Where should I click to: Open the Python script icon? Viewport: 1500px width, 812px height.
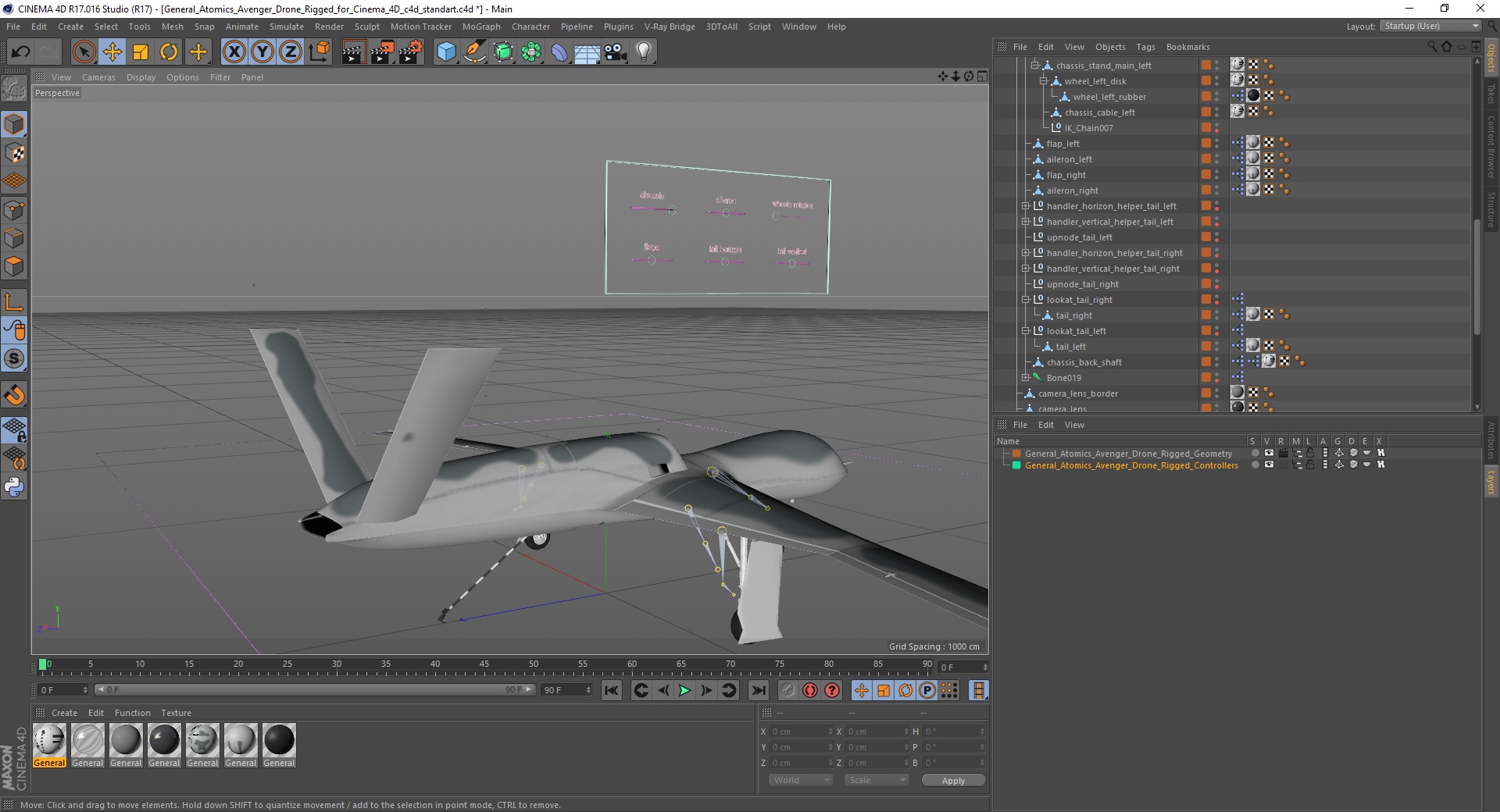coord(14,487)
